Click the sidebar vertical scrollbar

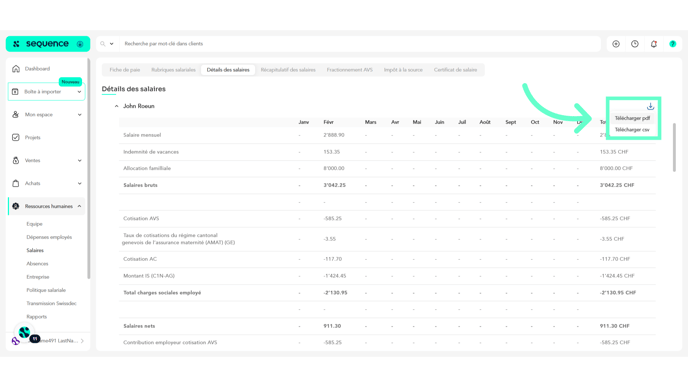point(89,169)
